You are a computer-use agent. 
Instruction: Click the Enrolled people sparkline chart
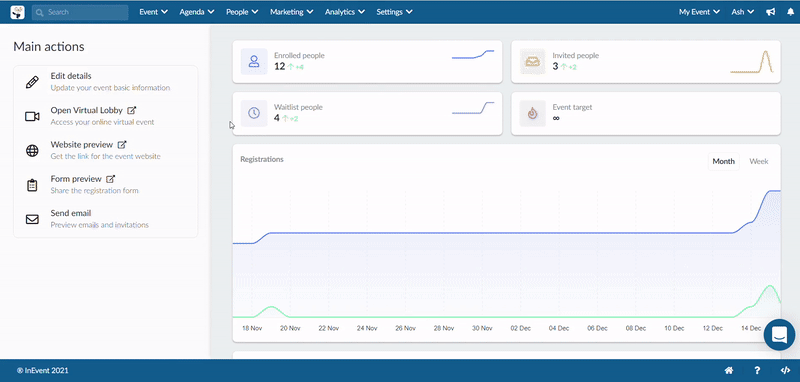473,55
